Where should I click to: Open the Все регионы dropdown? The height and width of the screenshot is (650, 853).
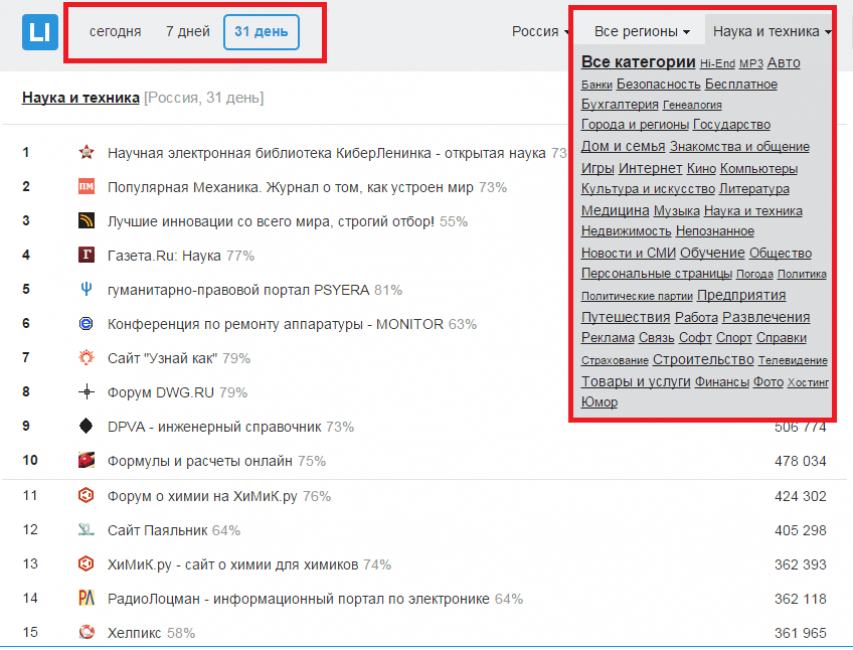[x=642, y=32]
